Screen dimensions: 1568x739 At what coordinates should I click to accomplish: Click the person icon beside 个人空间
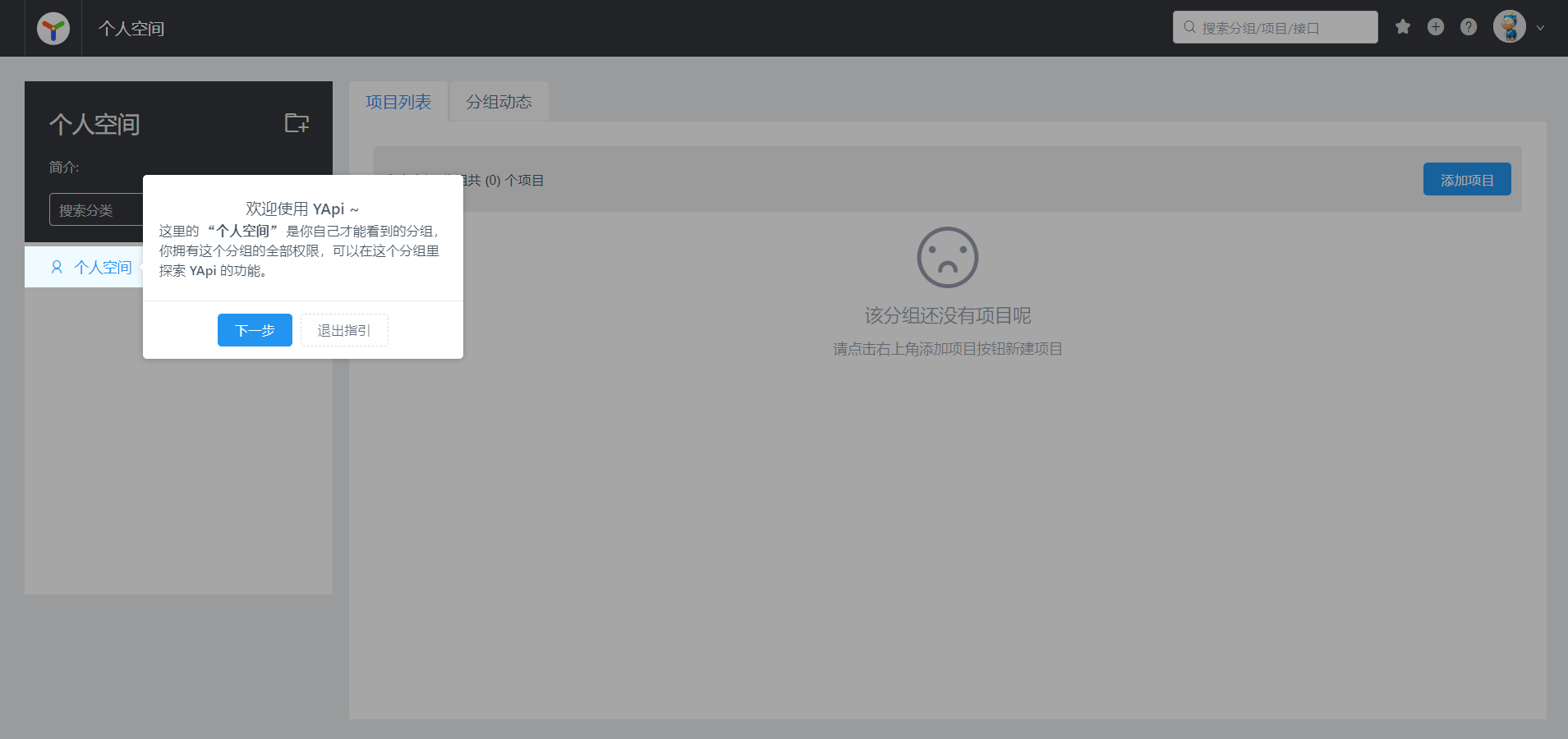57,267
